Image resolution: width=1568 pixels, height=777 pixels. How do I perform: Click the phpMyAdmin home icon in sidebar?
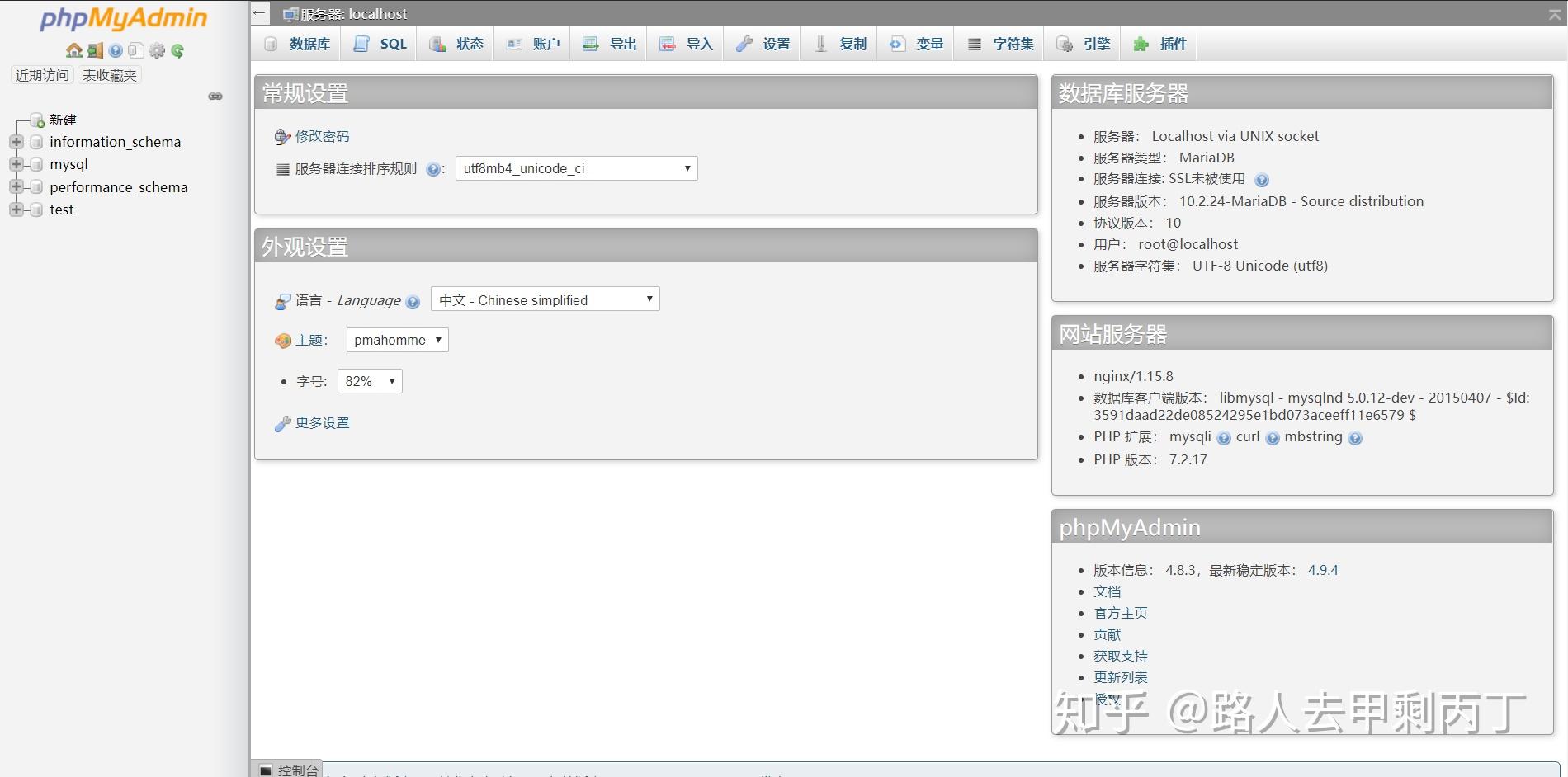click(73, 50)
